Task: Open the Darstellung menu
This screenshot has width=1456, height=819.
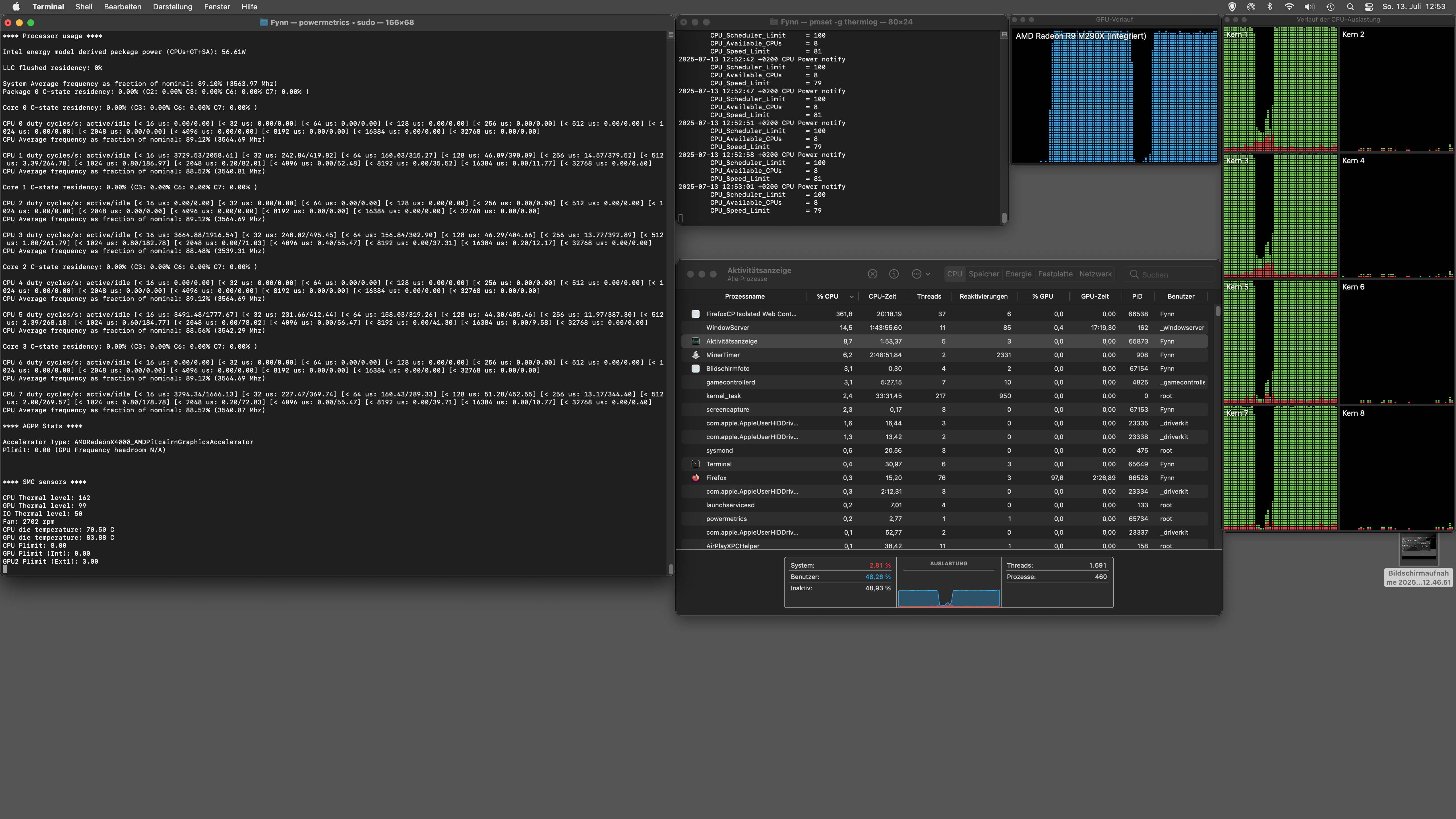Action: [x=172, y=7]
